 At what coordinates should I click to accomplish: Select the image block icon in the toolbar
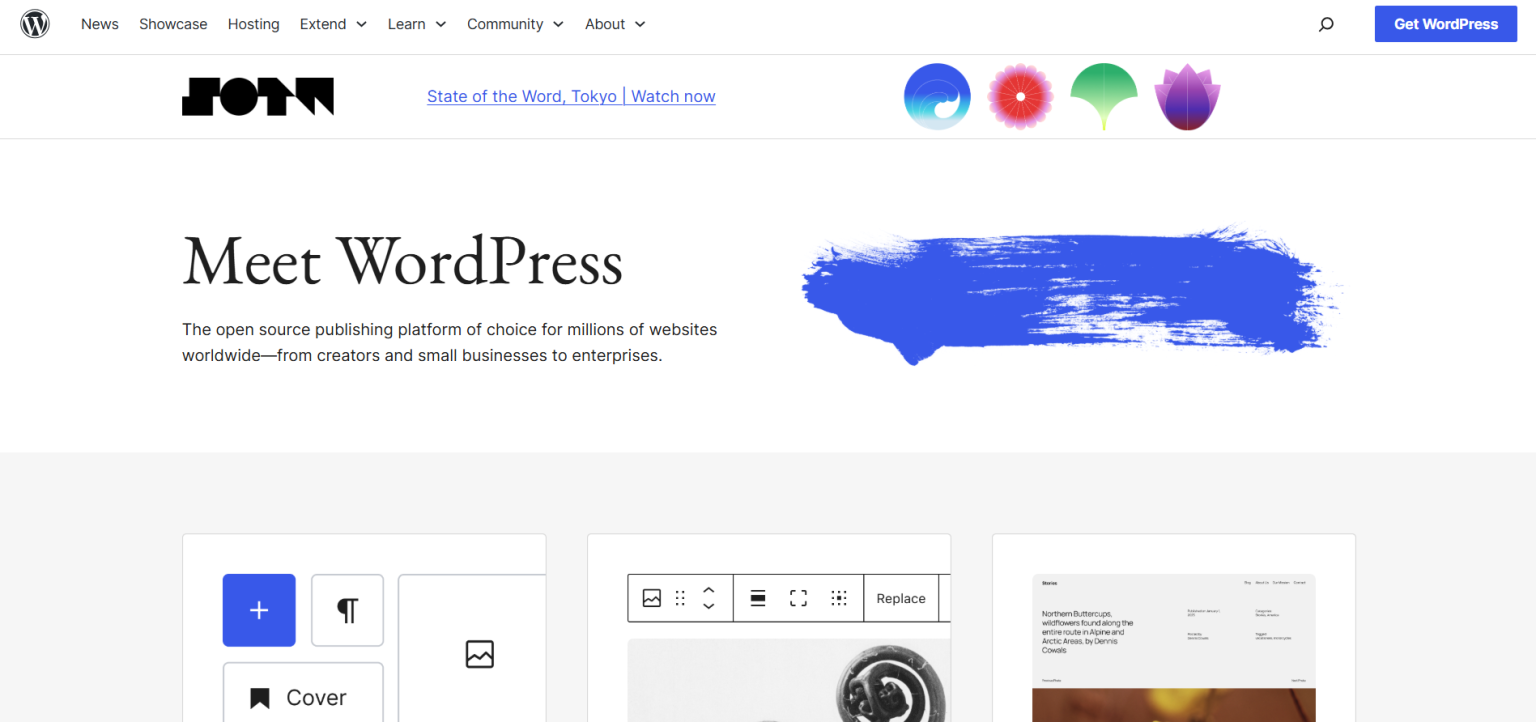(651, 598)
